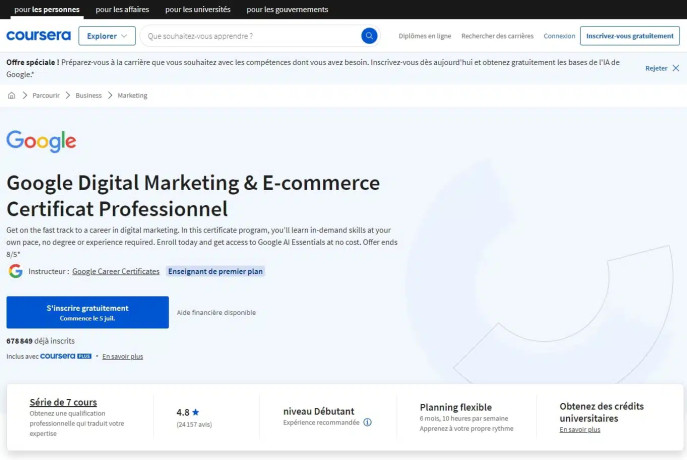Click En savoir plus beside Coursera Plus
Screen dimensions: 687x460
123,356
